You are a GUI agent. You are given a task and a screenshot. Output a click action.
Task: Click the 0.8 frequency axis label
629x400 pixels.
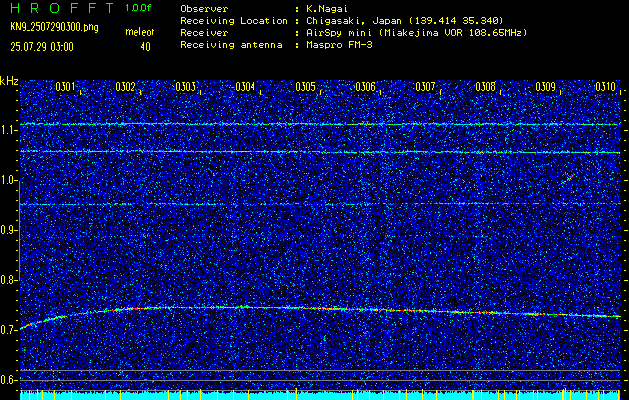click(9, 280)
